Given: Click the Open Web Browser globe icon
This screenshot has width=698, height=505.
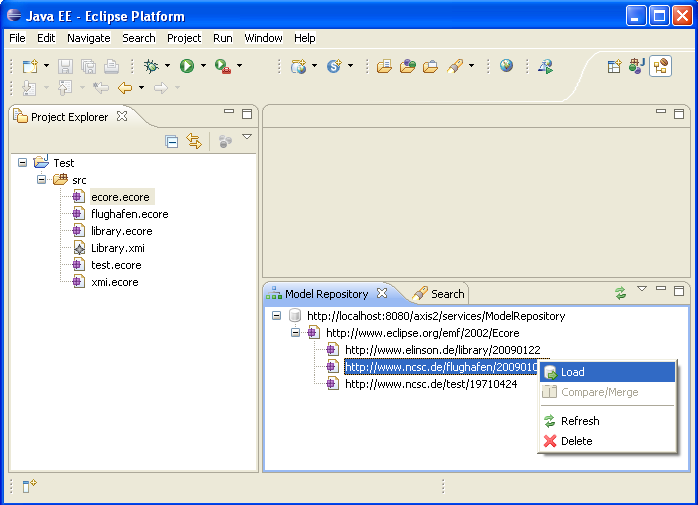Looking at the screenshot, I should click(x=506, y=66).
